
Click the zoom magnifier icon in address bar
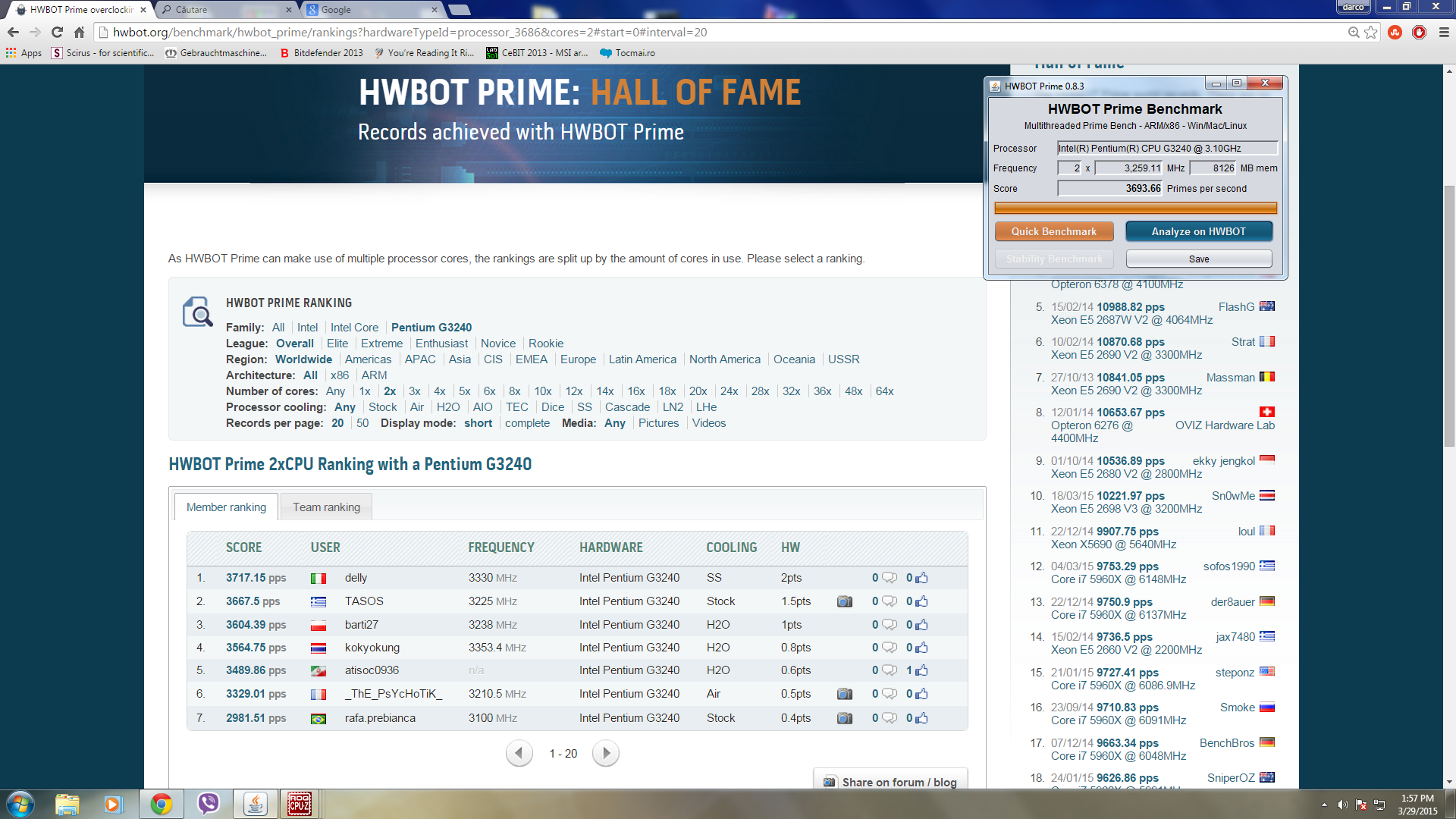click(x=1353, y=32)
